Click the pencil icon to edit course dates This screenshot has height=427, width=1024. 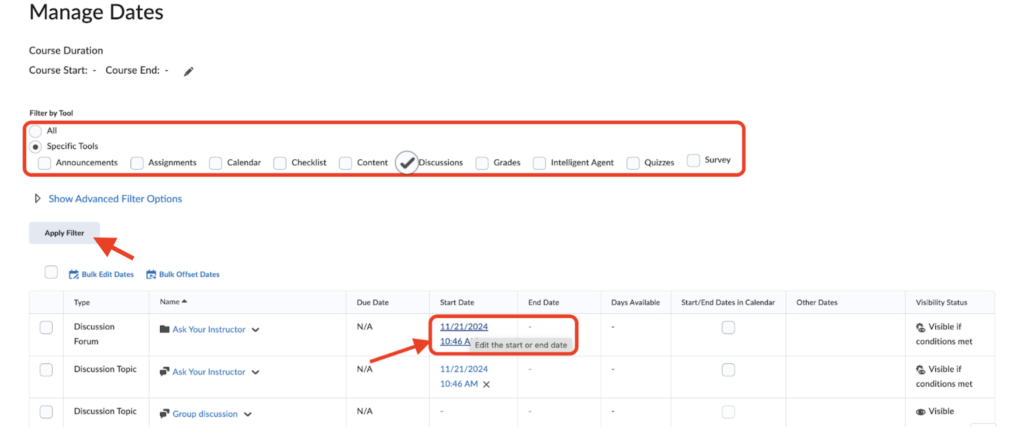188,71
